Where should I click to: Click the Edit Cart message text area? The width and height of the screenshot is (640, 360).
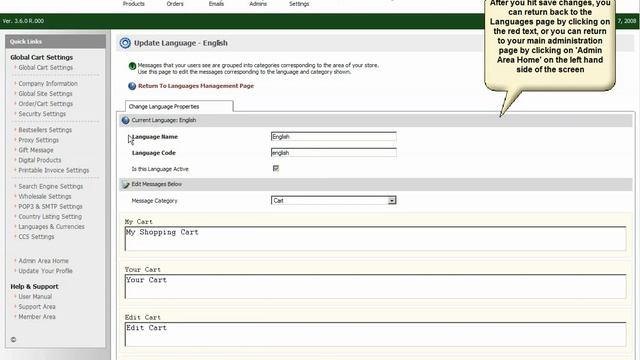tap(375, 334)
